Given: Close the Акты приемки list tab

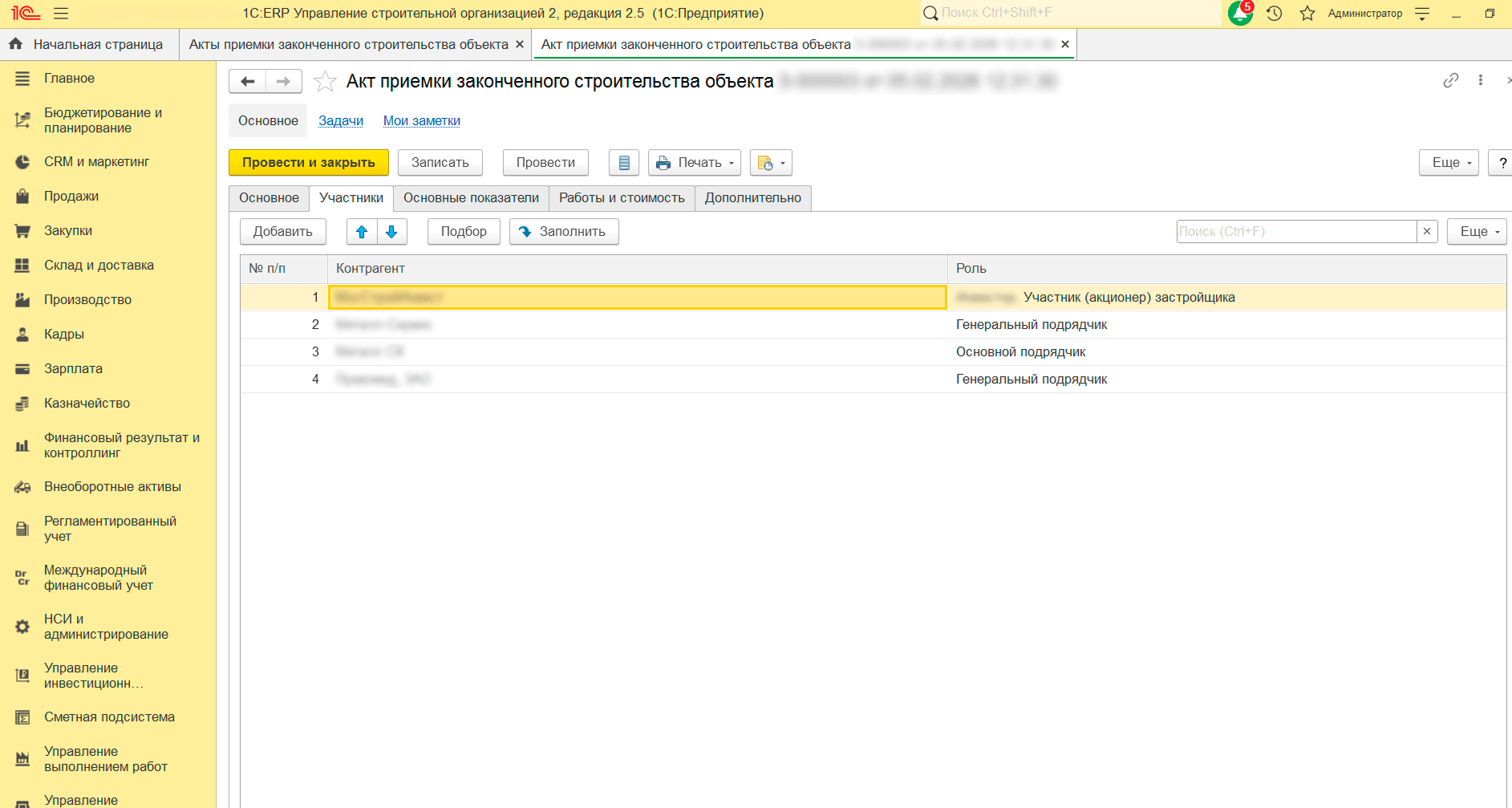Looking at the screenshot, I should (520, 45).
